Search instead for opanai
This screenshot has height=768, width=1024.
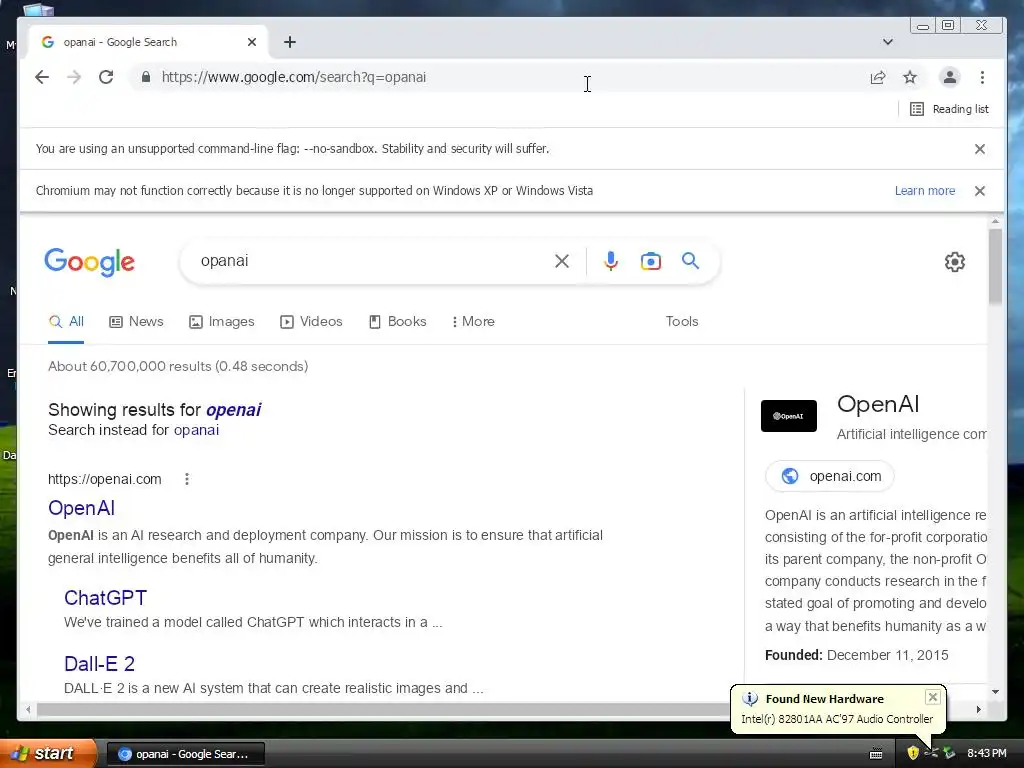196,430
